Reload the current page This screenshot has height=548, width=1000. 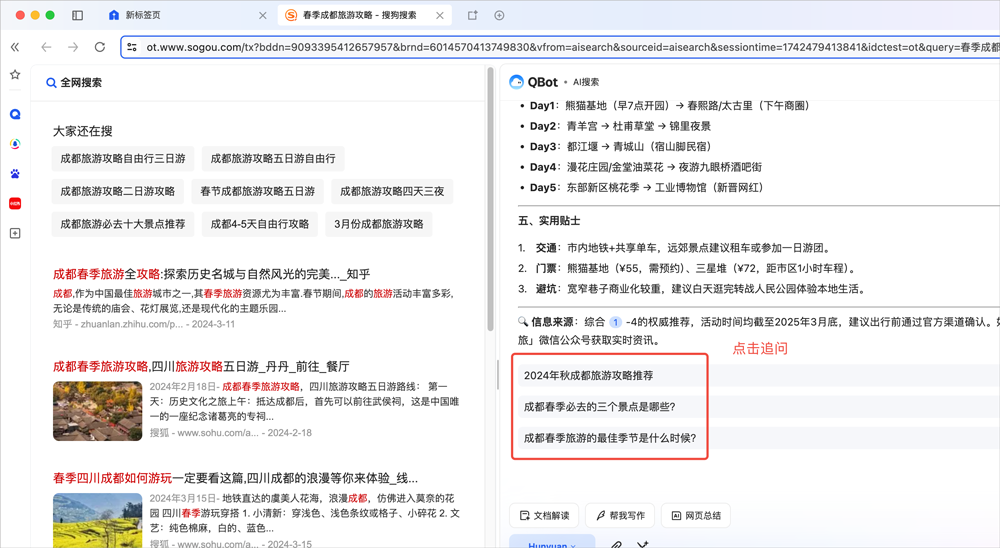pos(99,47)
